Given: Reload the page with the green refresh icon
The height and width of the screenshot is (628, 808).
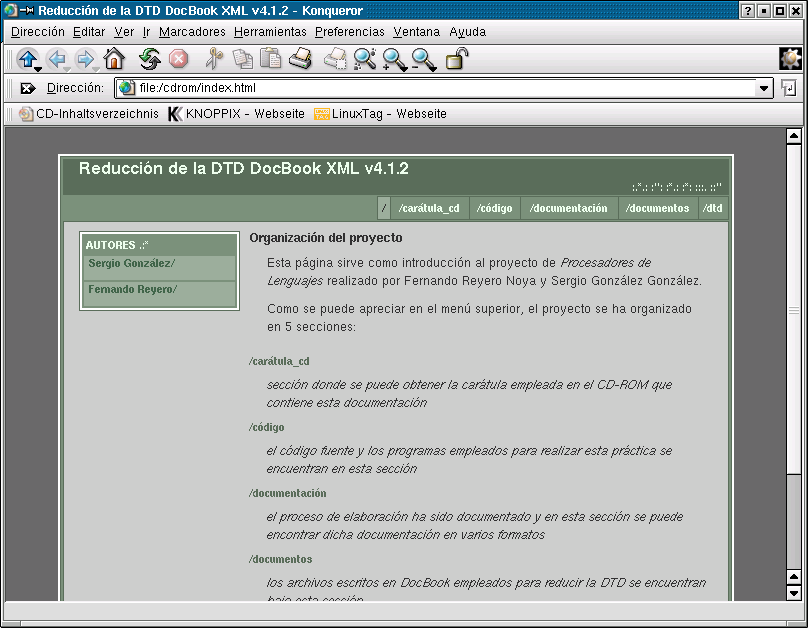Looking at the screenshot, I should [x=149, y=59].
